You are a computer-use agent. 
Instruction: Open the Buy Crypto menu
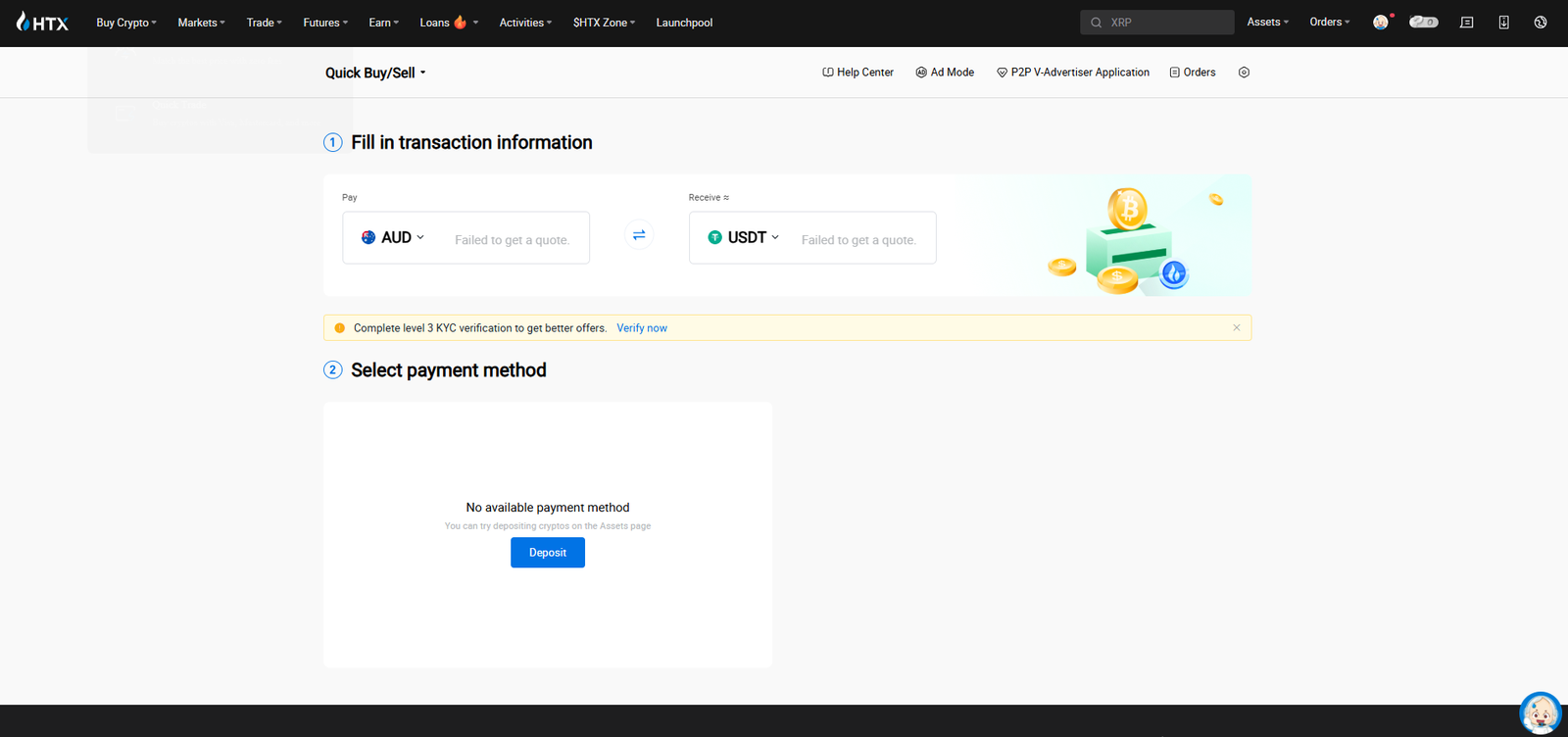click(125, 23)
